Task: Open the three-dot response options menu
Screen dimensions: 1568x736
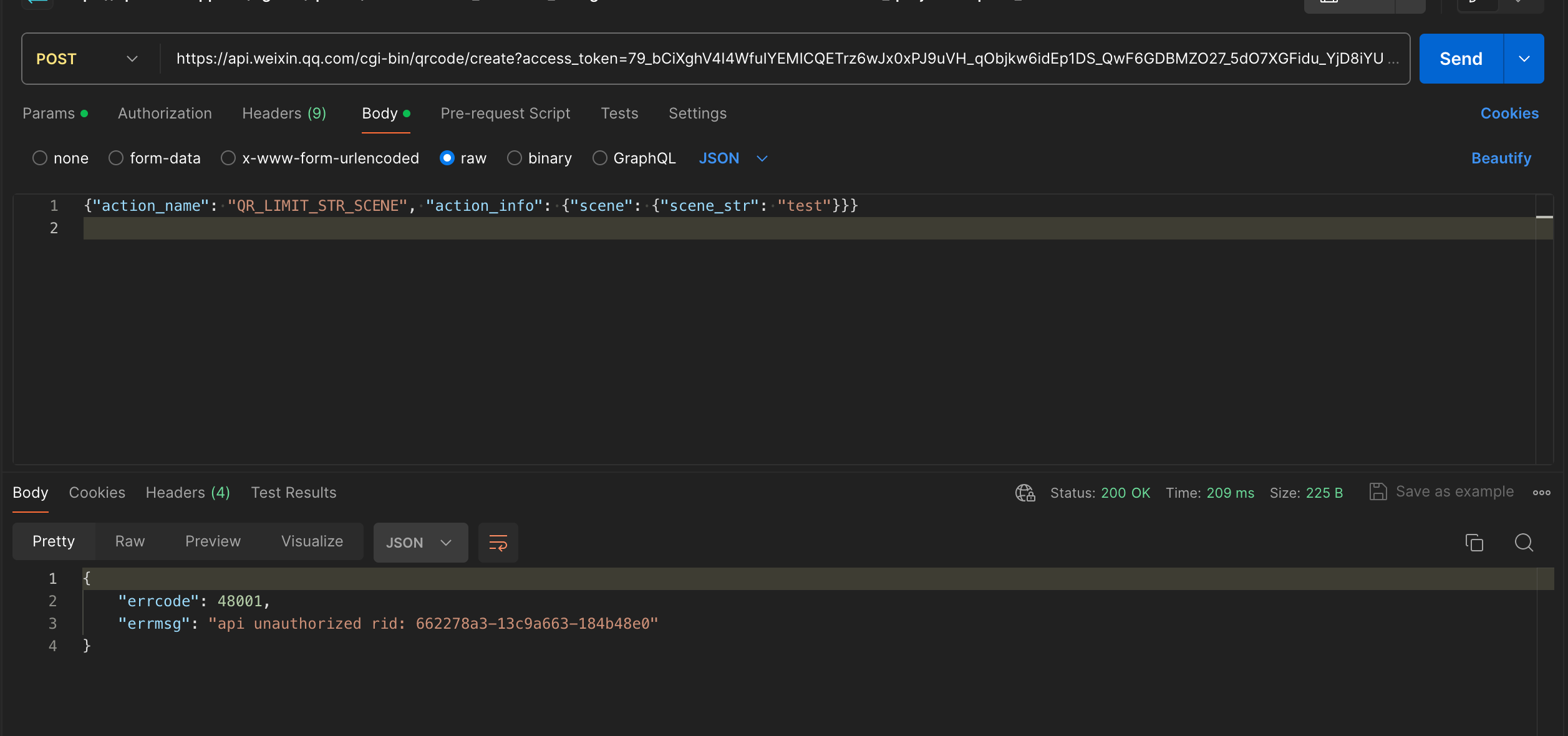Action: pyautogui.click(x=1541, y=493)
